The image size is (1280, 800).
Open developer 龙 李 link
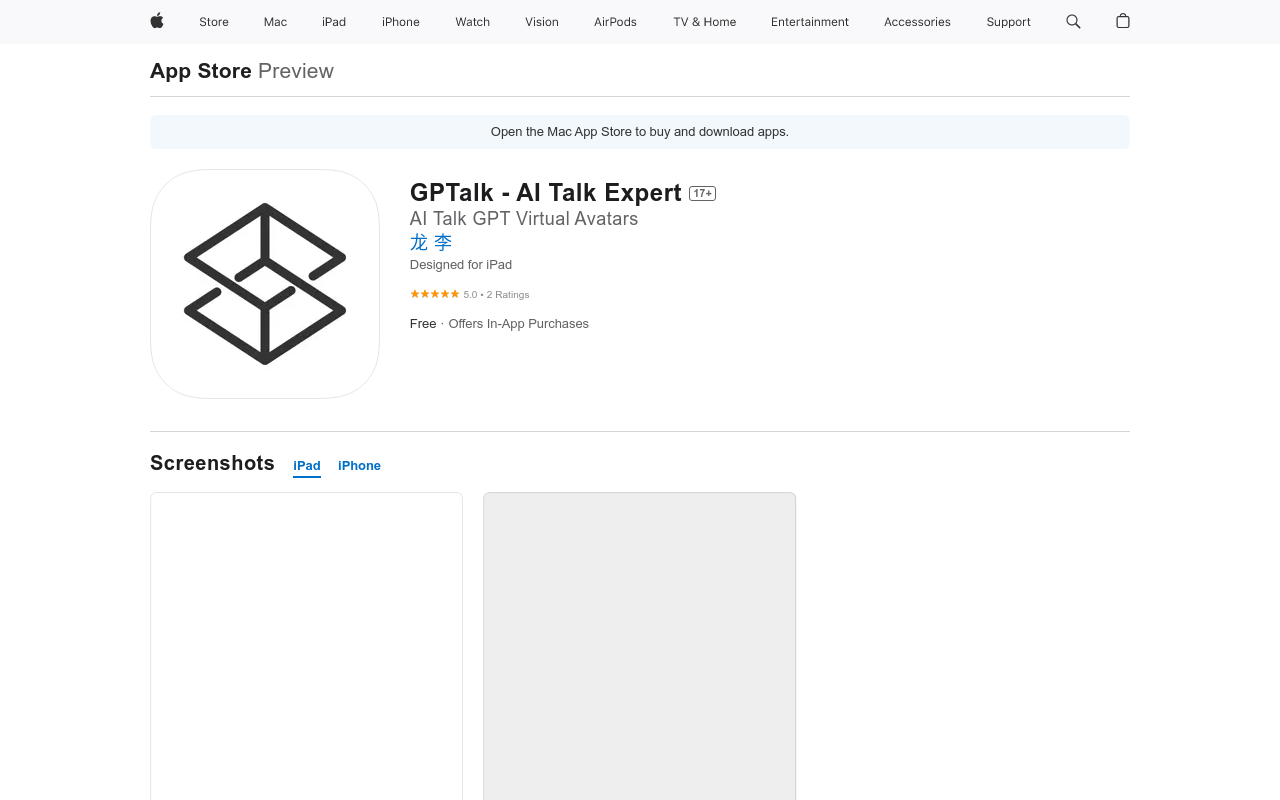[431, 242]
